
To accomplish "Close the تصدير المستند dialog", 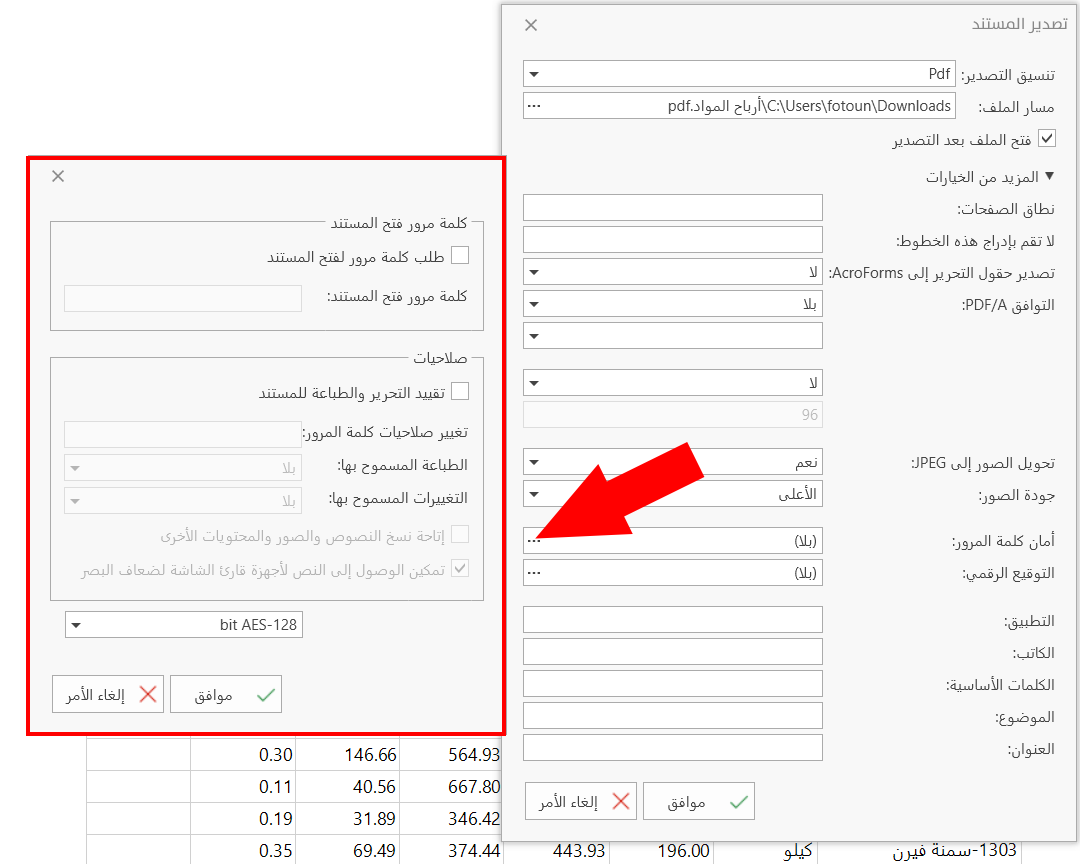I will [x=530, y=25].
